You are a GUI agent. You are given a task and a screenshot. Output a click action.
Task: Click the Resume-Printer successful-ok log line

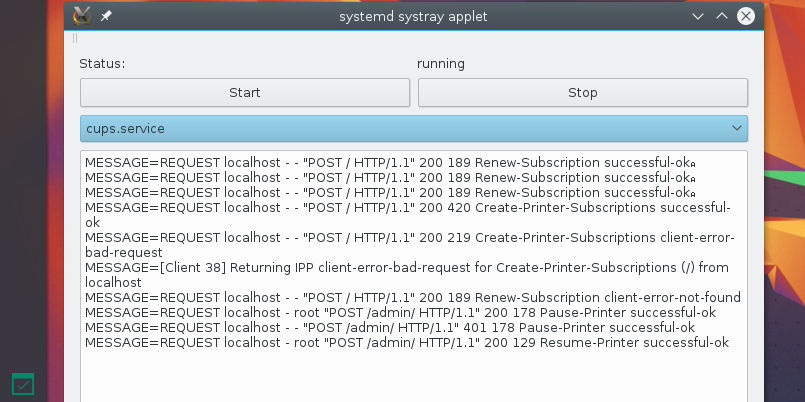(x=406, y=343)
